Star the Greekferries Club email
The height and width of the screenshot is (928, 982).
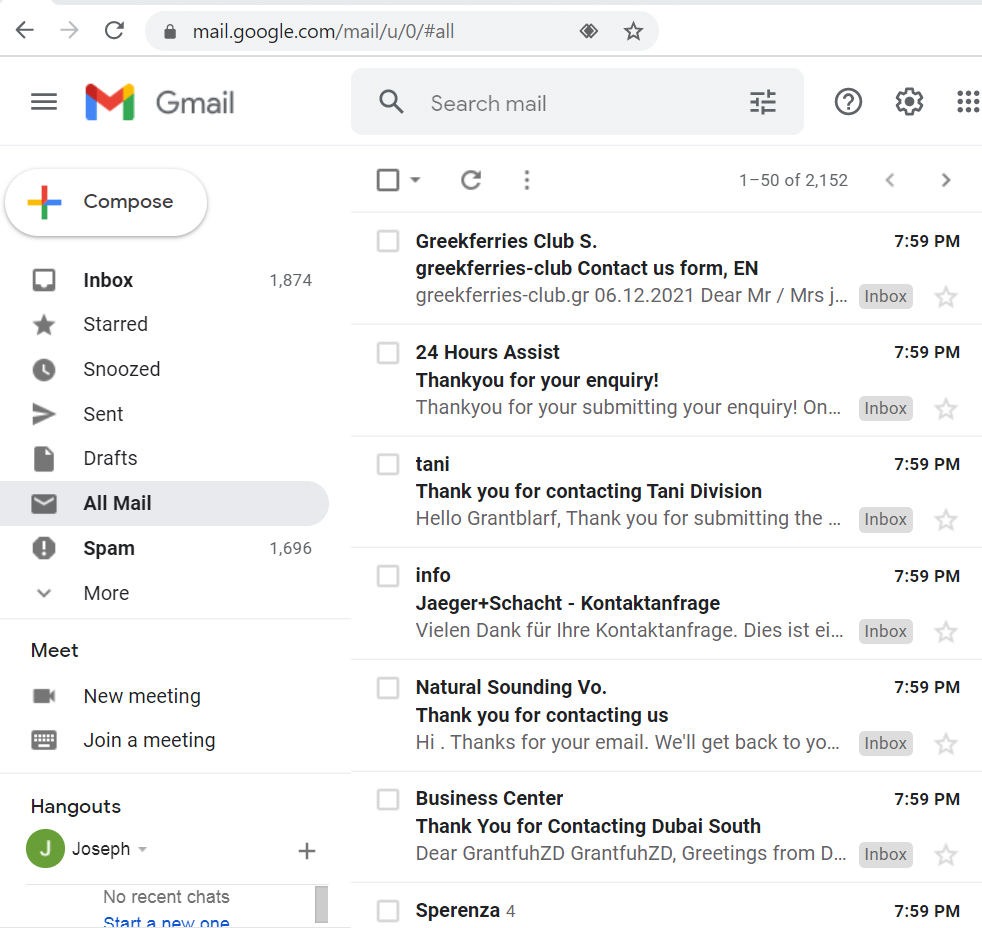click(945, 297)
